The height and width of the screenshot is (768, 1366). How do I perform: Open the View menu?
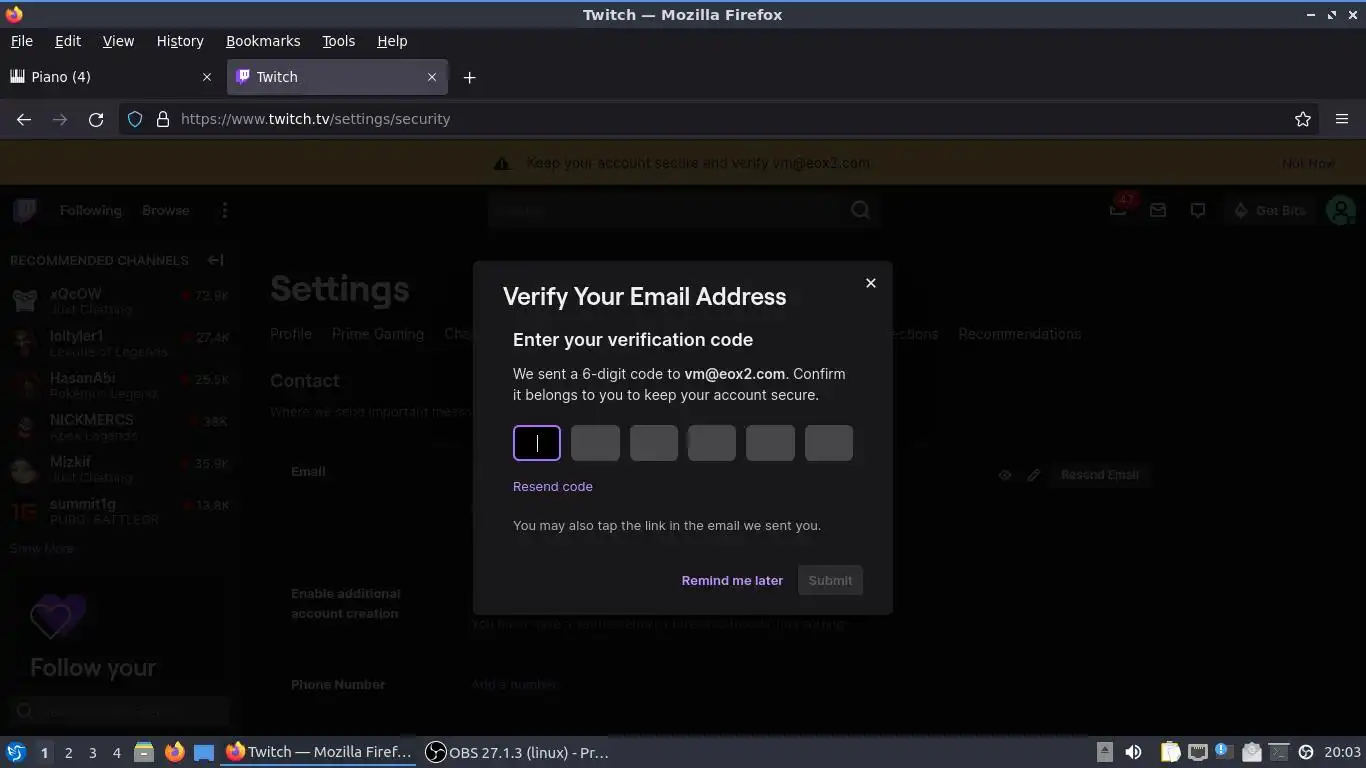pos(118,41)
